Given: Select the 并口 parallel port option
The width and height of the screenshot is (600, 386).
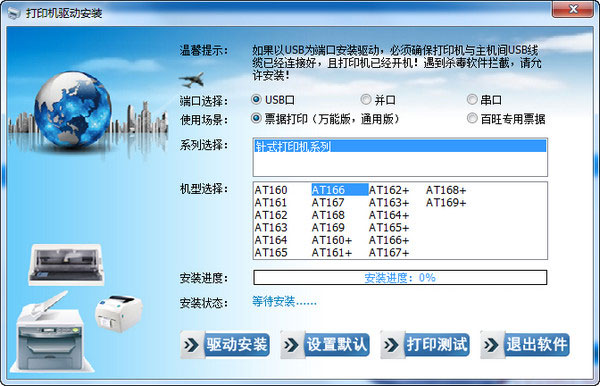Looking at the screenshot, I should (366, 100).
